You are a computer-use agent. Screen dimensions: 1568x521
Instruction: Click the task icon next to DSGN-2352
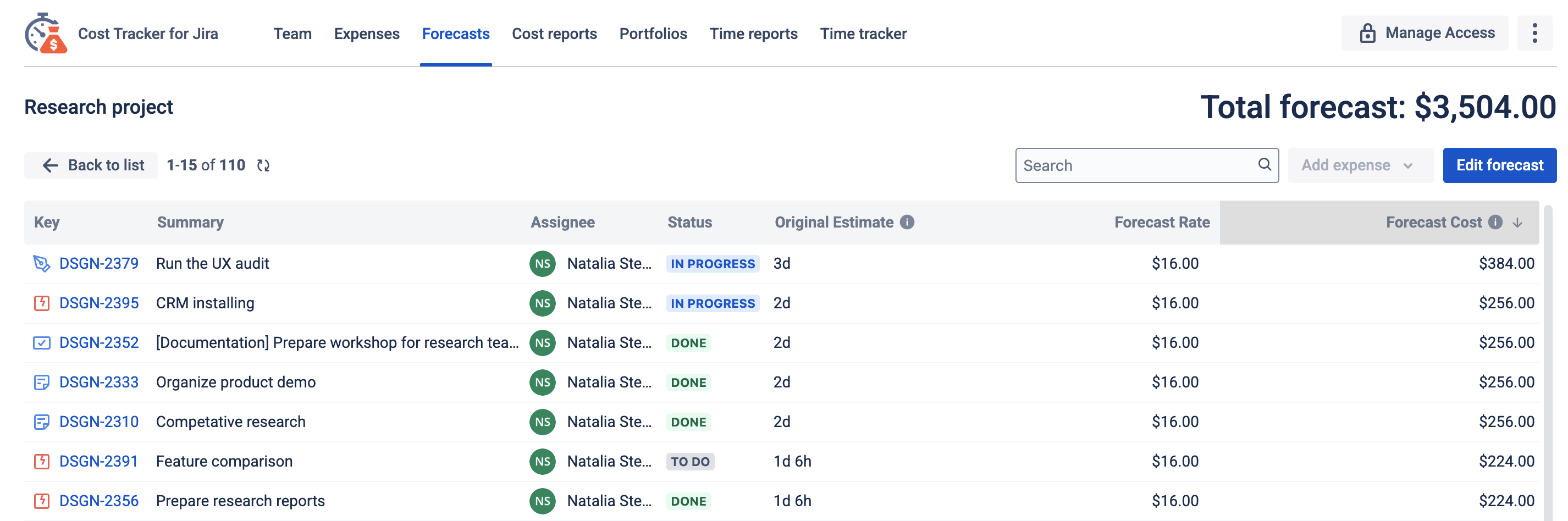coord(41,343)
